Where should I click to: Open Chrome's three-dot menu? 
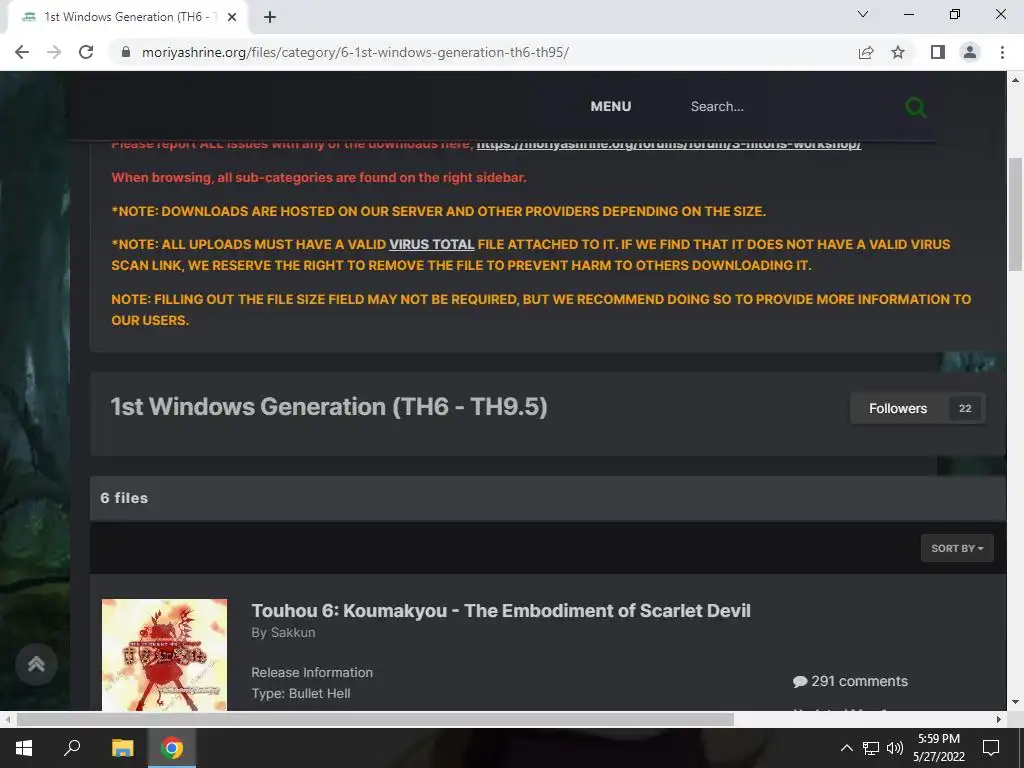[x=1002, y=52]
